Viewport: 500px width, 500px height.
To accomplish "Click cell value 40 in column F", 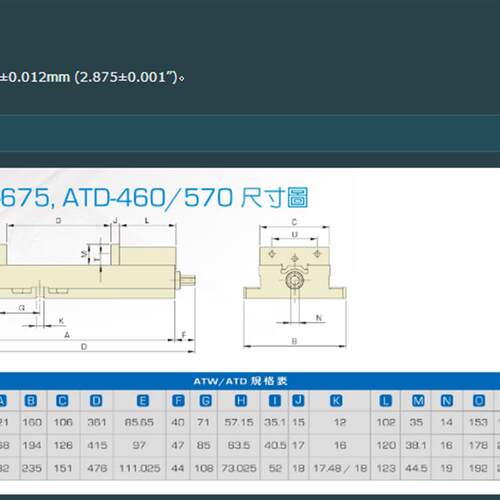I will (x=178, y=423).
